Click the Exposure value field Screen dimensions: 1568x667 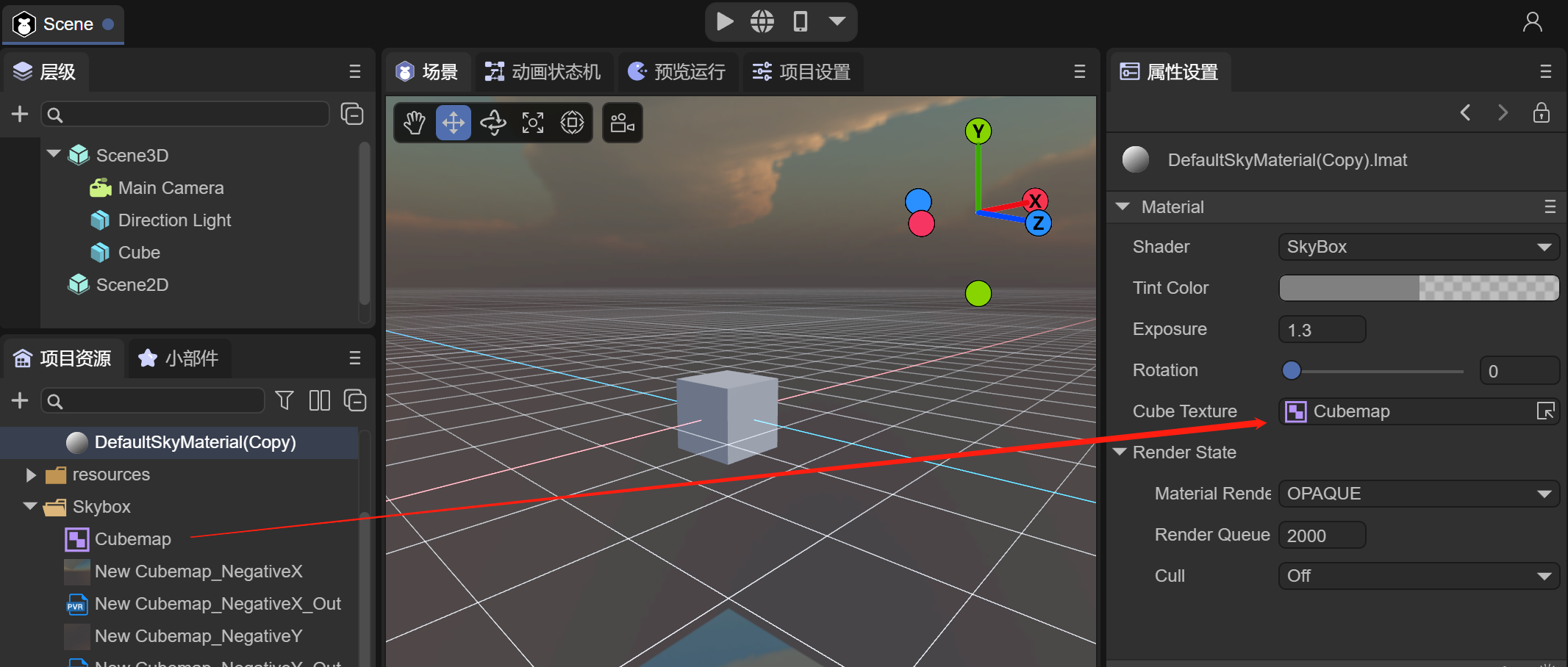coord(1322,330)
